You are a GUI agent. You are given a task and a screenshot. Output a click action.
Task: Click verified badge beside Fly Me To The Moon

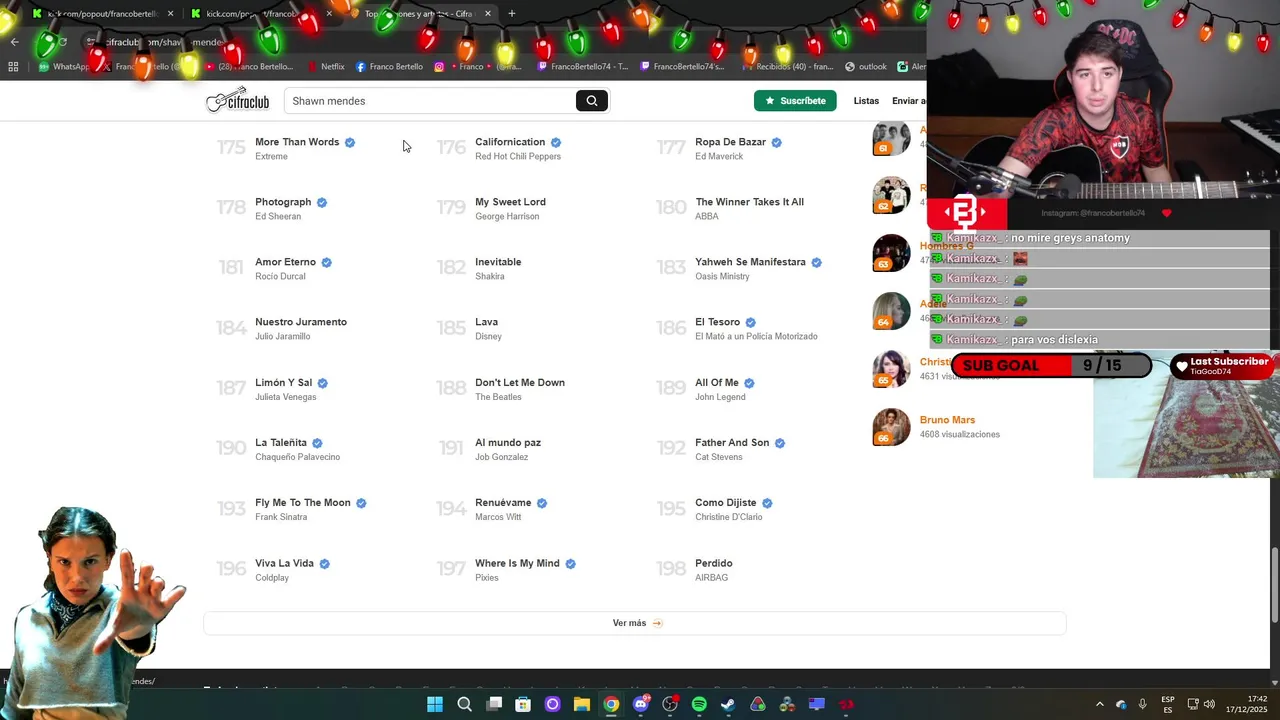tap(361, 503)
